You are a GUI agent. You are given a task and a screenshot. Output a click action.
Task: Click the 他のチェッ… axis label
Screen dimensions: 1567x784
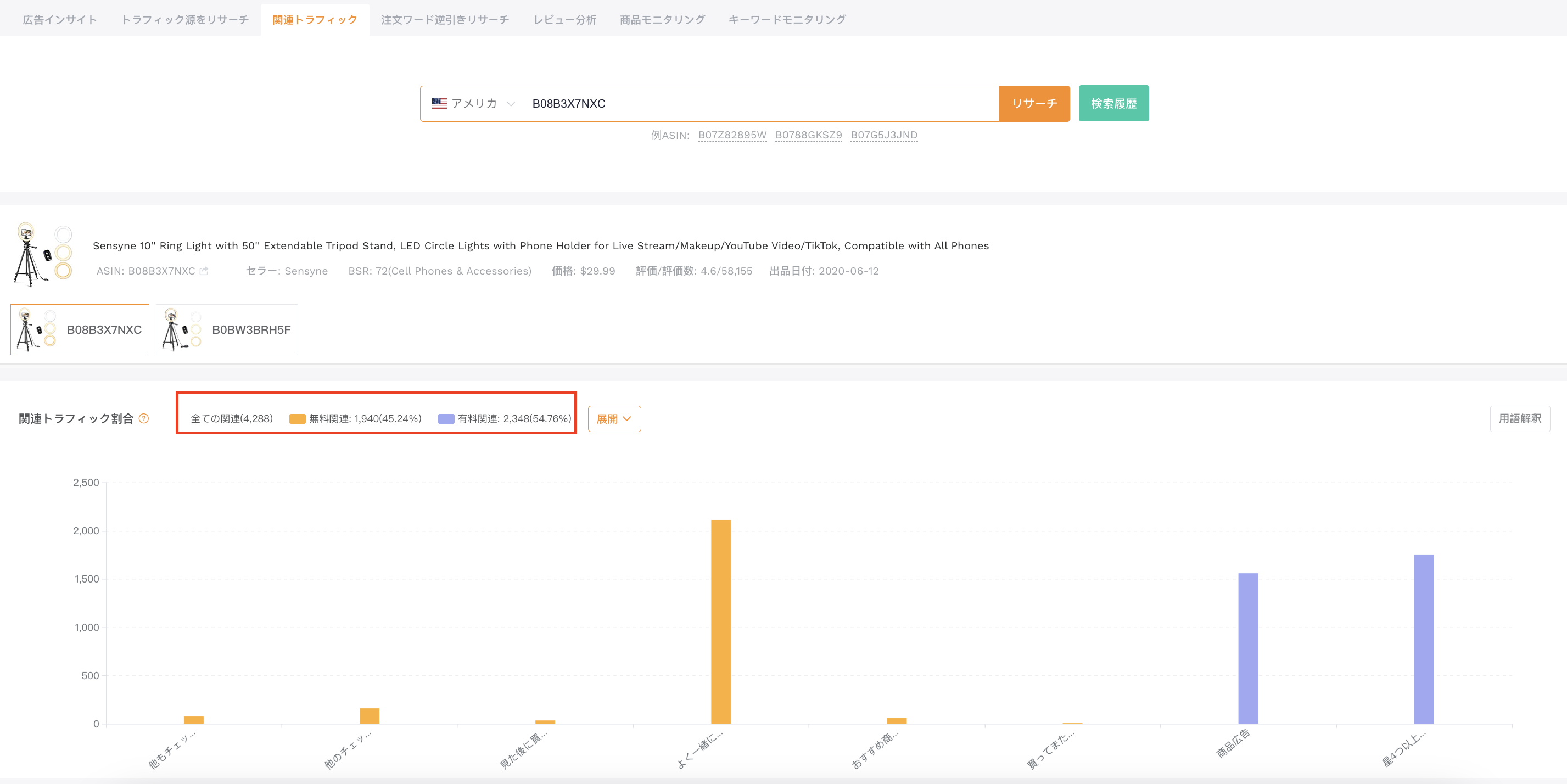(x=348, y=750)
